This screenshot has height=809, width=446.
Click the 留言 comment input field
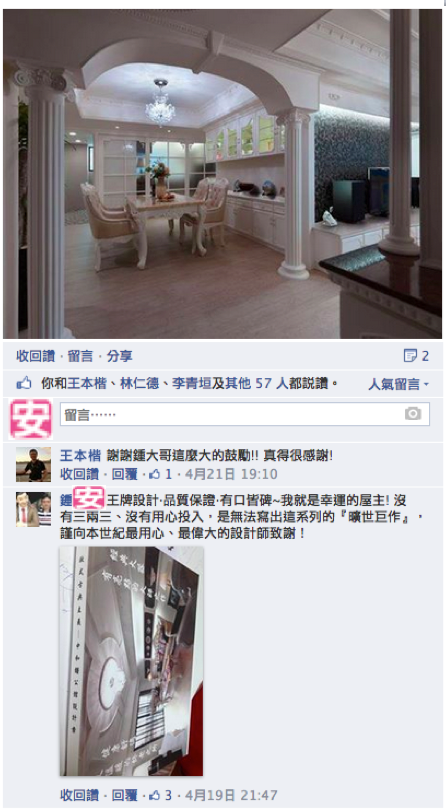(x=245, y=414)
